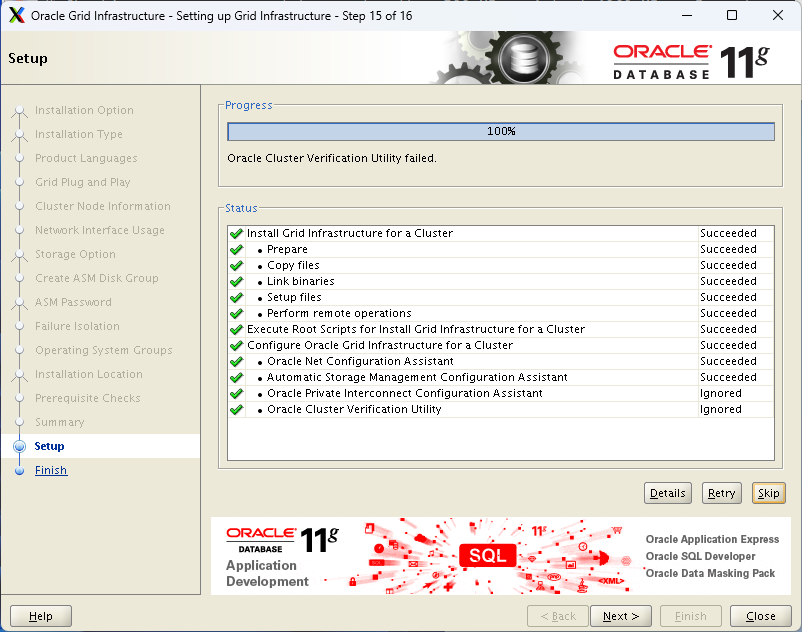Open the Help button
The height and width of the screenshot is (632, 802).
tap(41, 616)
